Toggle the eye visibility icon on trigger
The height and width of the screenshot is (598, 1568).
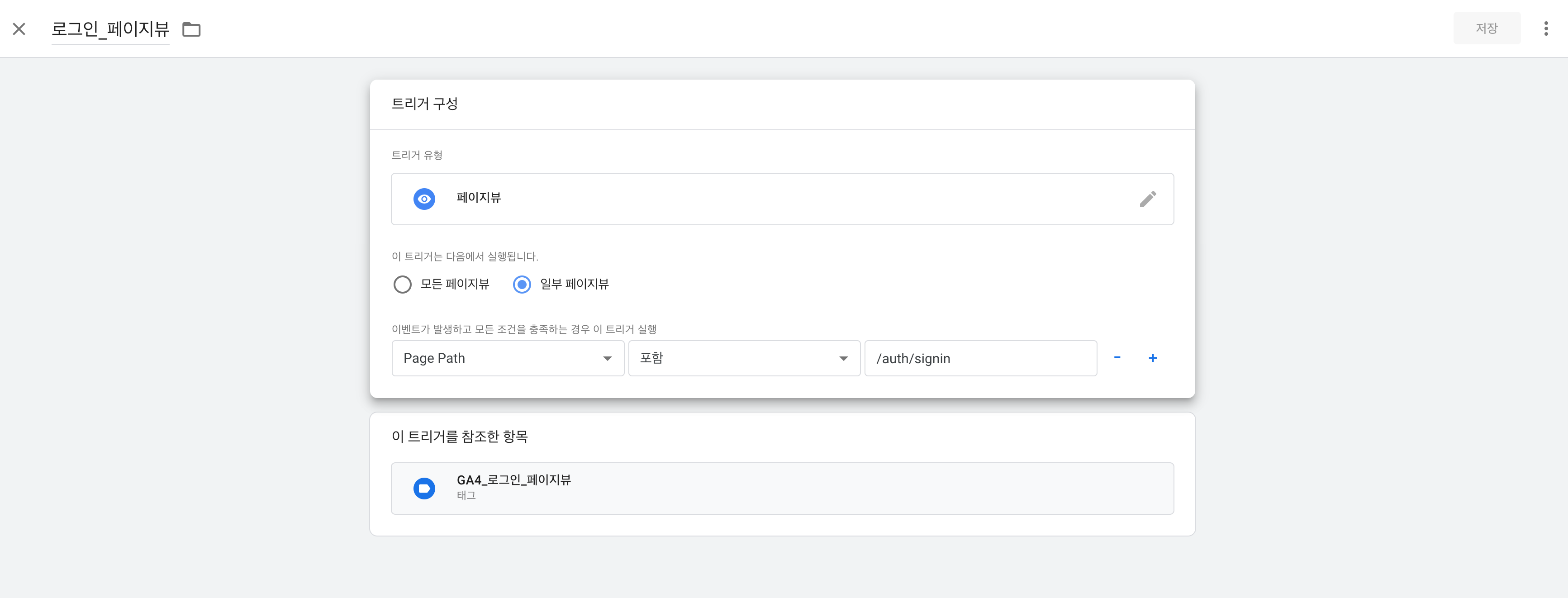pyautogui.click(x=425, y=198)
